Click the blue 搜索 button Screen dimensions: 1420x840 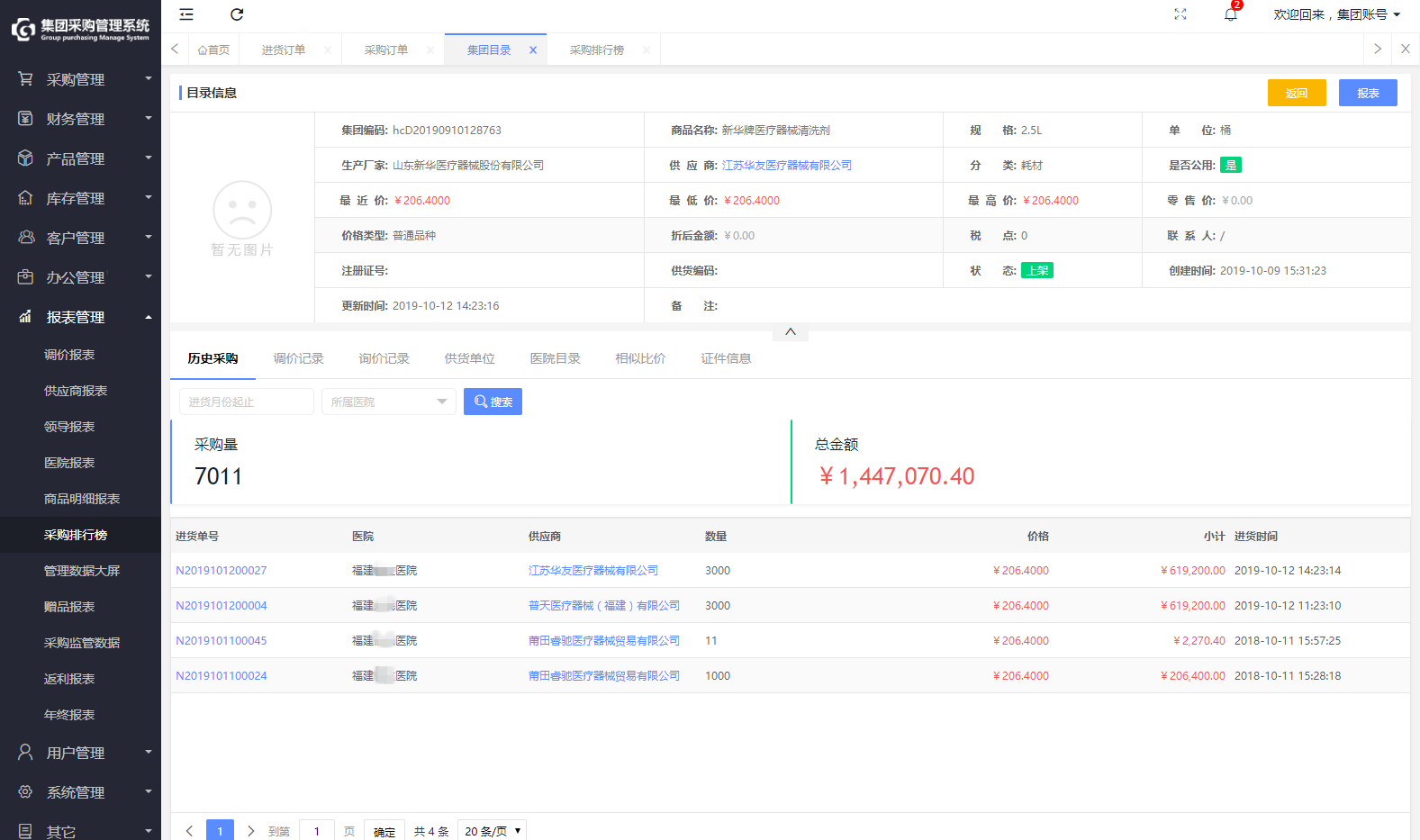click(493, 402)
